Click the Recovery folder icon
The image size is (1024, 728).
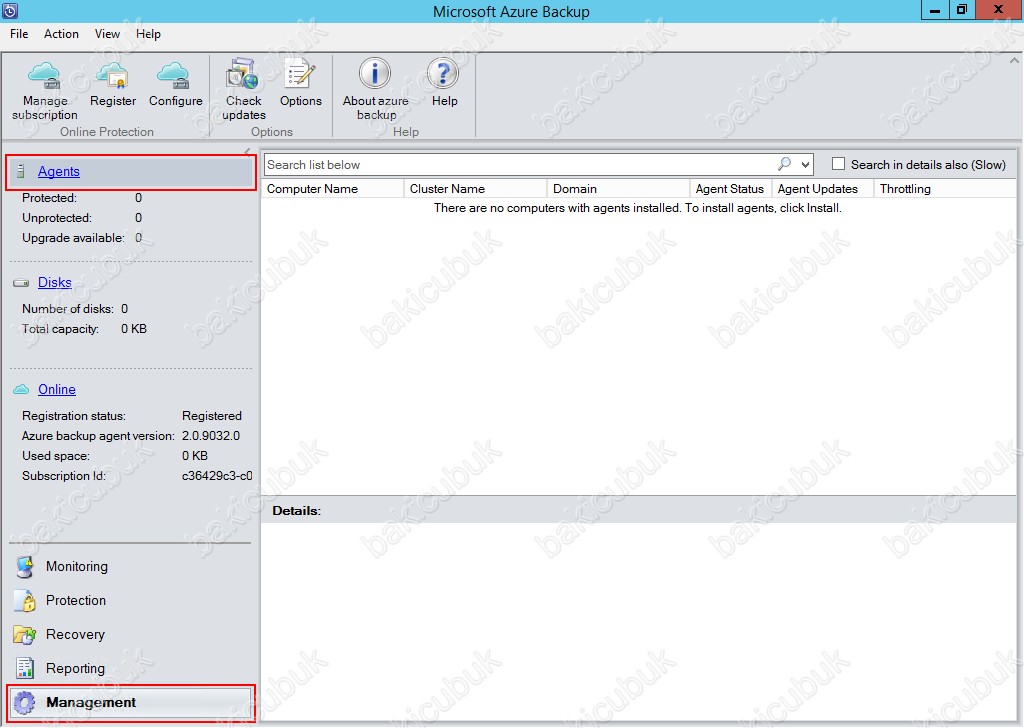pyautogui.click(x=25, y=635)
